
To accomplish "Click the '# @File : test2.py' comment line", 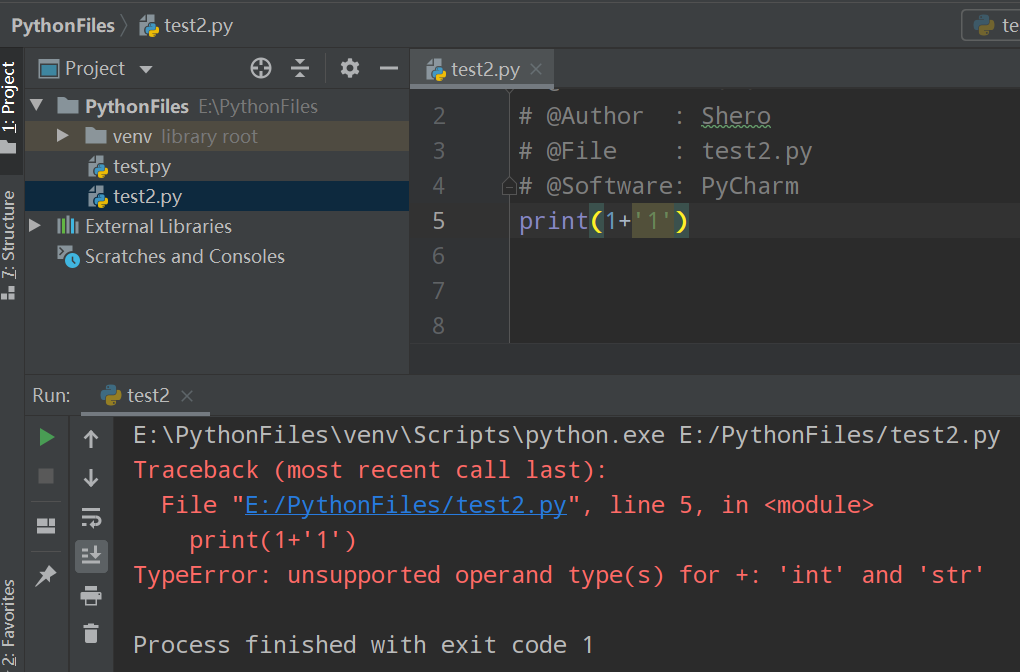I will pos(665,152).
